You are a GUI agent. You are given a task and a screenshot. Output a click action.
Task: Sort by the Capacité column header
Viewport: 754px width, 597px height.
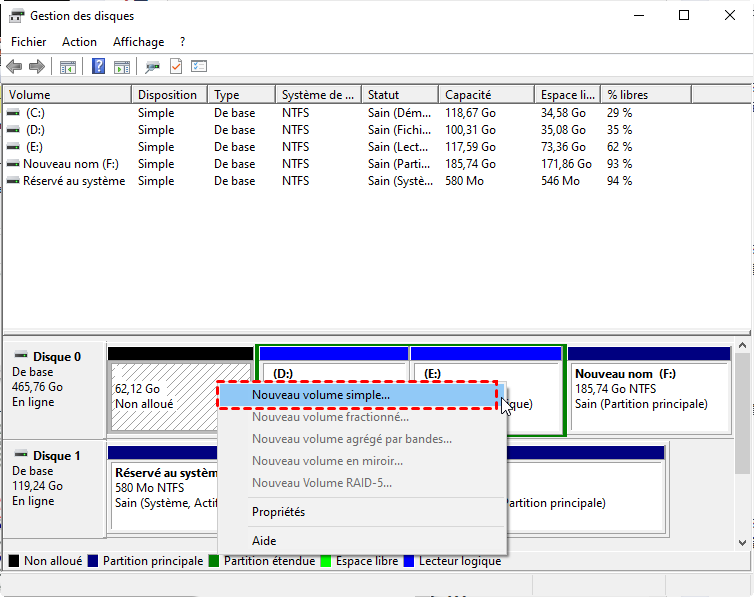[x=487, y=95]
